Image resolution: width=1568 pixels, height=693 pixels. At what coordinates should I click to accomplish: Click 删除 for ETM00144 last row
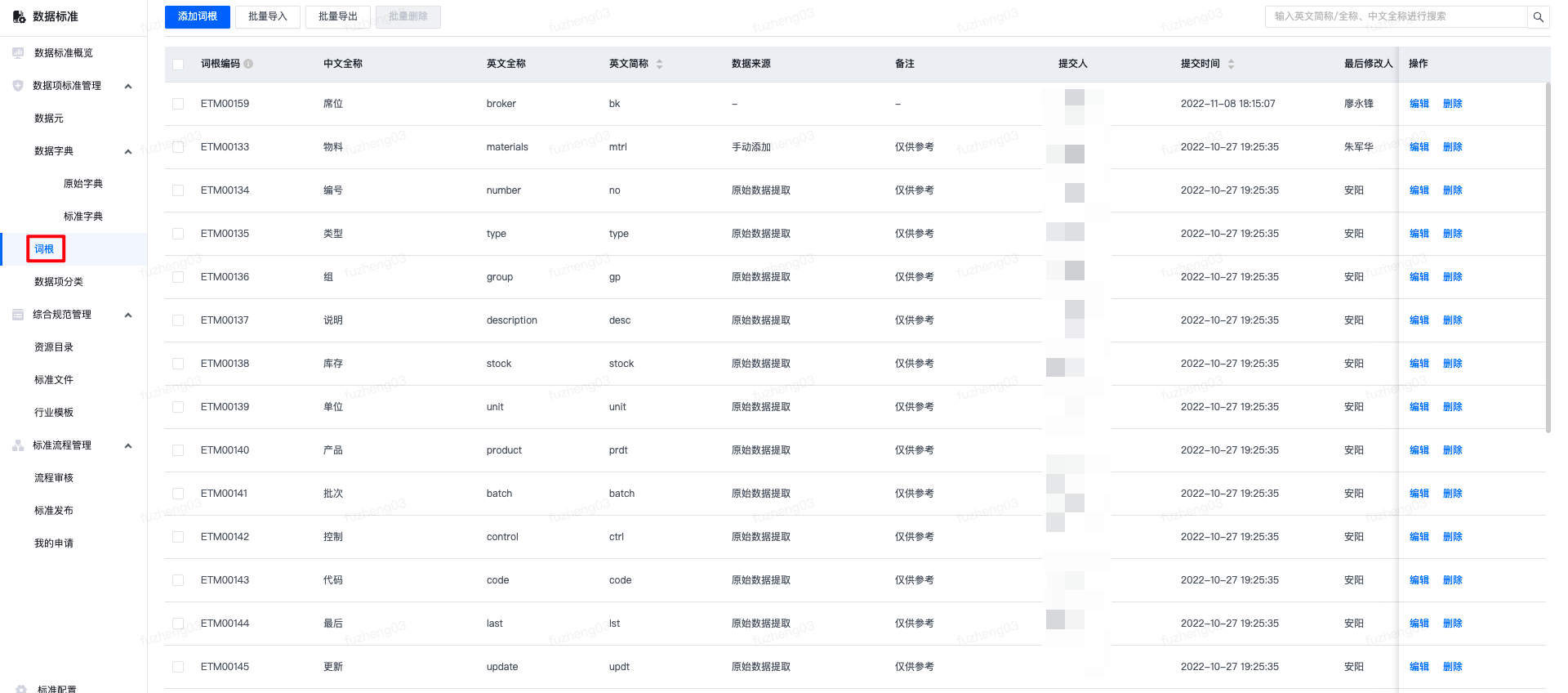coord(1453,624)
